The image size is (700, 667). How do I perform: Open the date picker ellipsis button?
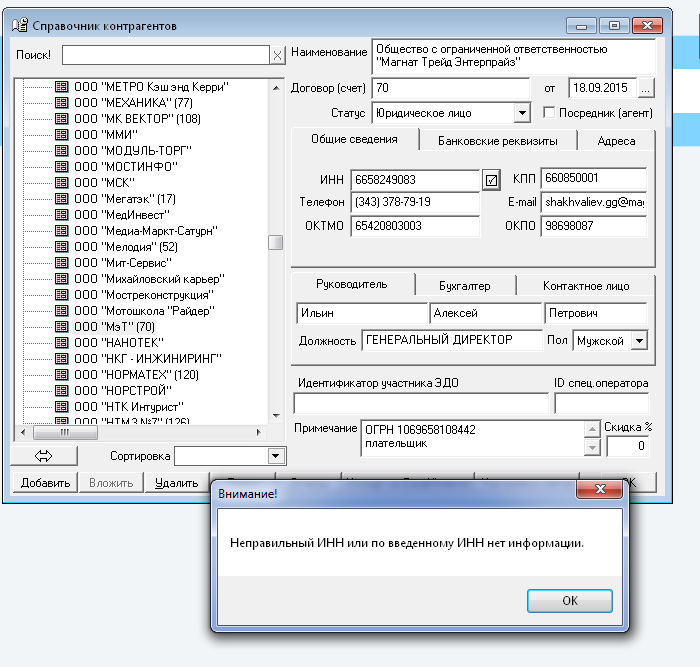pos(645,88)
